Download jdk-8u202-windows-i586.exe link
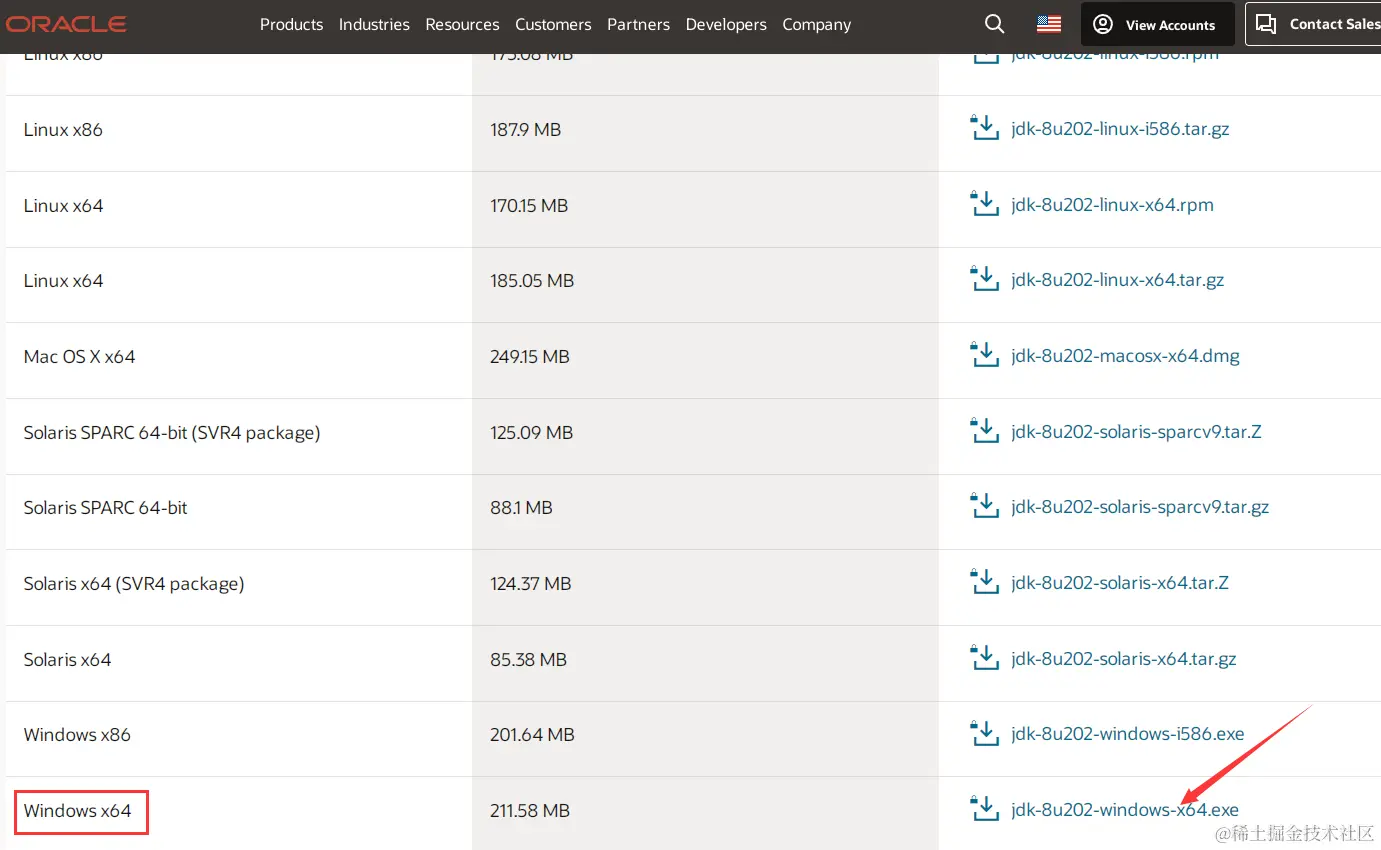 [1128, 734]
